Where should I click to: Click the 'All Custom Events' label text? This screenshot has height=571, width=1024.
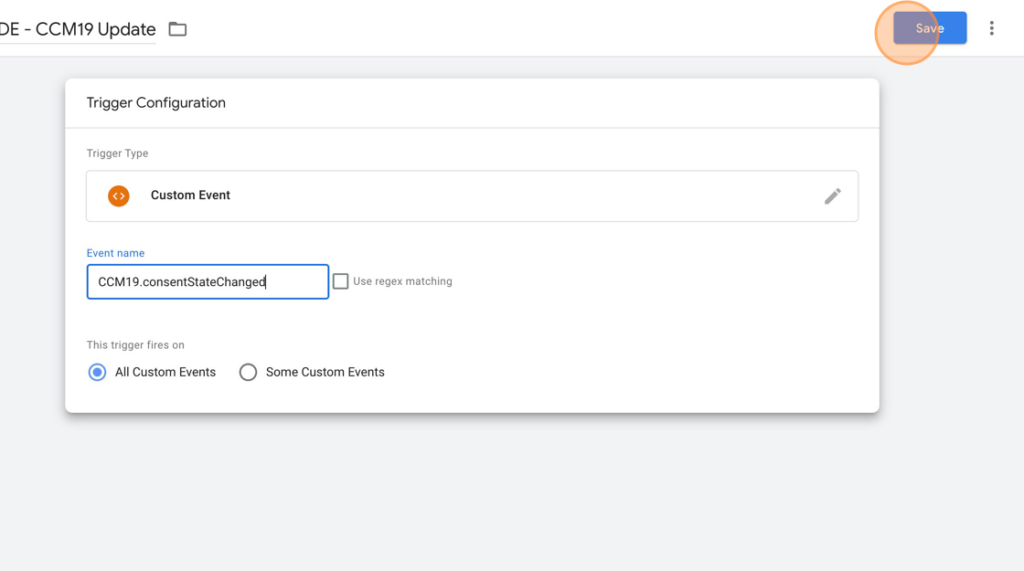click(x=165, y=372)
